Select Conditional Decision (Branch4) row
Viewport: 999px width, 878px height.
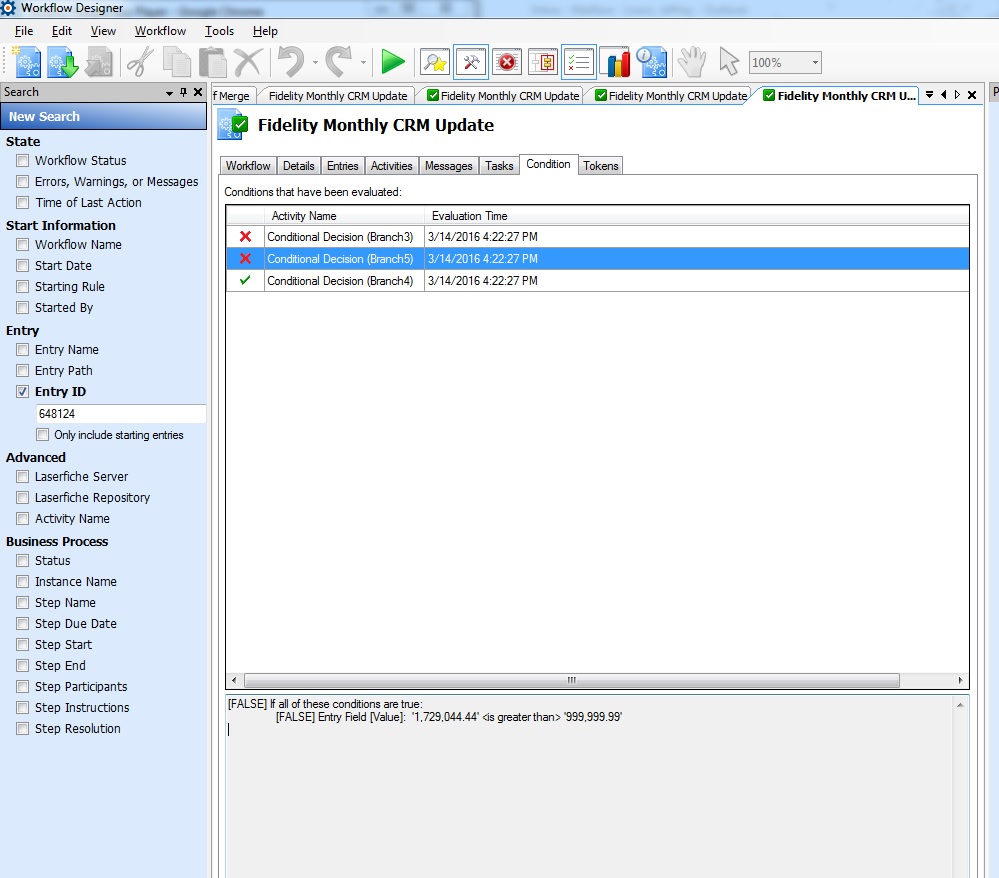click(598, 281)
